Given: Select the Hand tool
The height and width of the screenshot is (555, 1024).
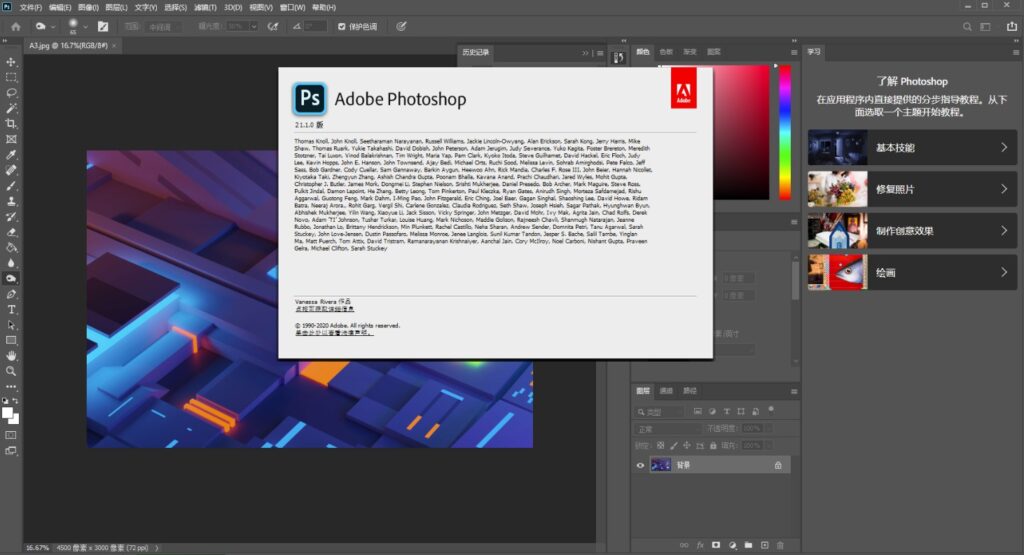Looking at the screenshot, I should point(12,355).
